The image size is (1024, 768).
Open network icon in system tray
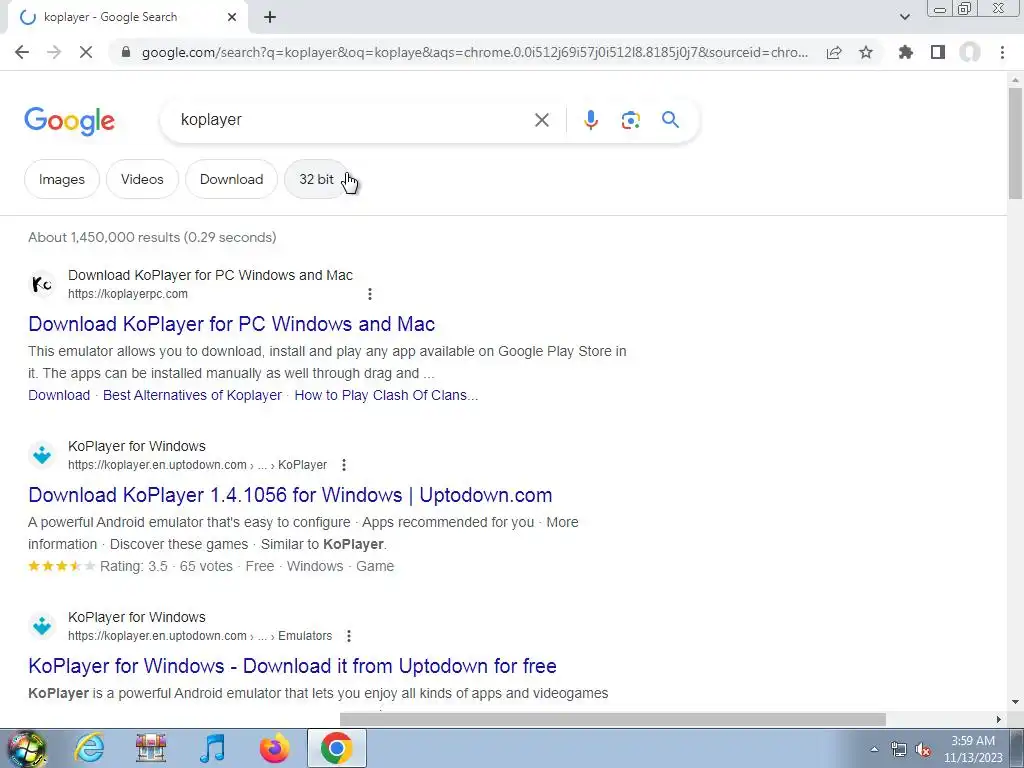point(899,750)
